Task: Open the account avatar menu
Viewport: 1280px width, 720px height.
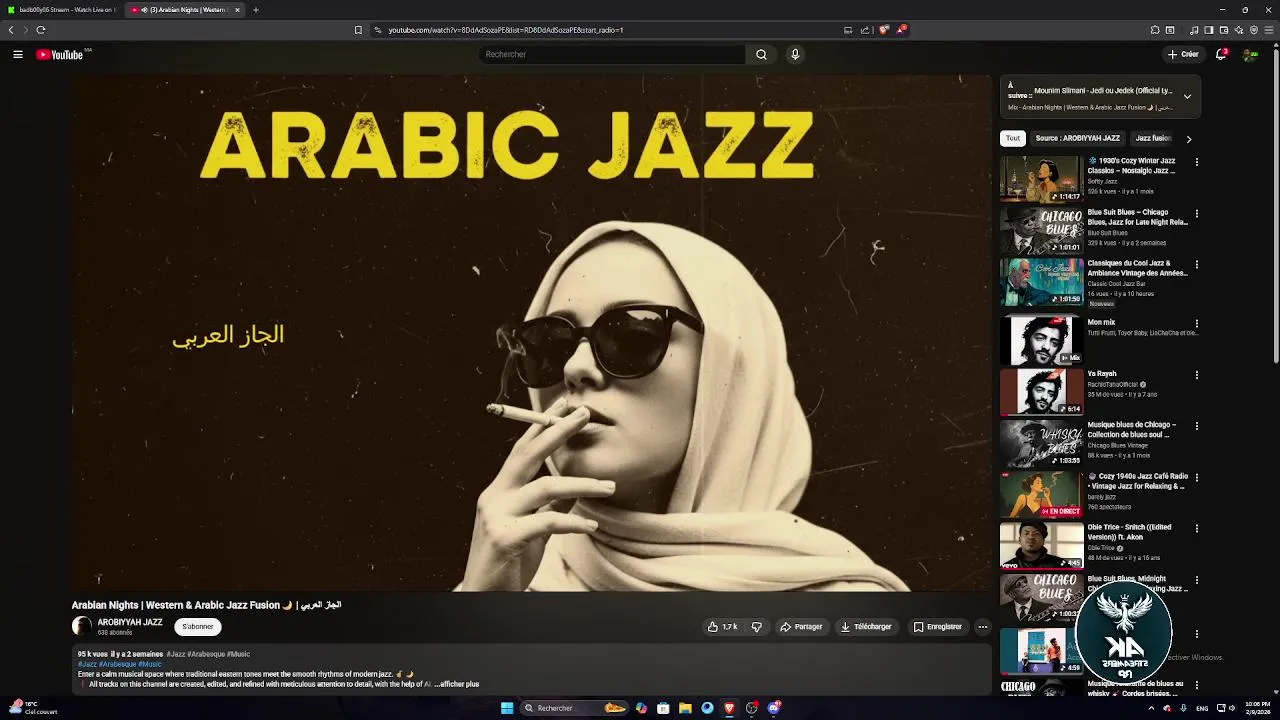Action: pos(1250,54)
